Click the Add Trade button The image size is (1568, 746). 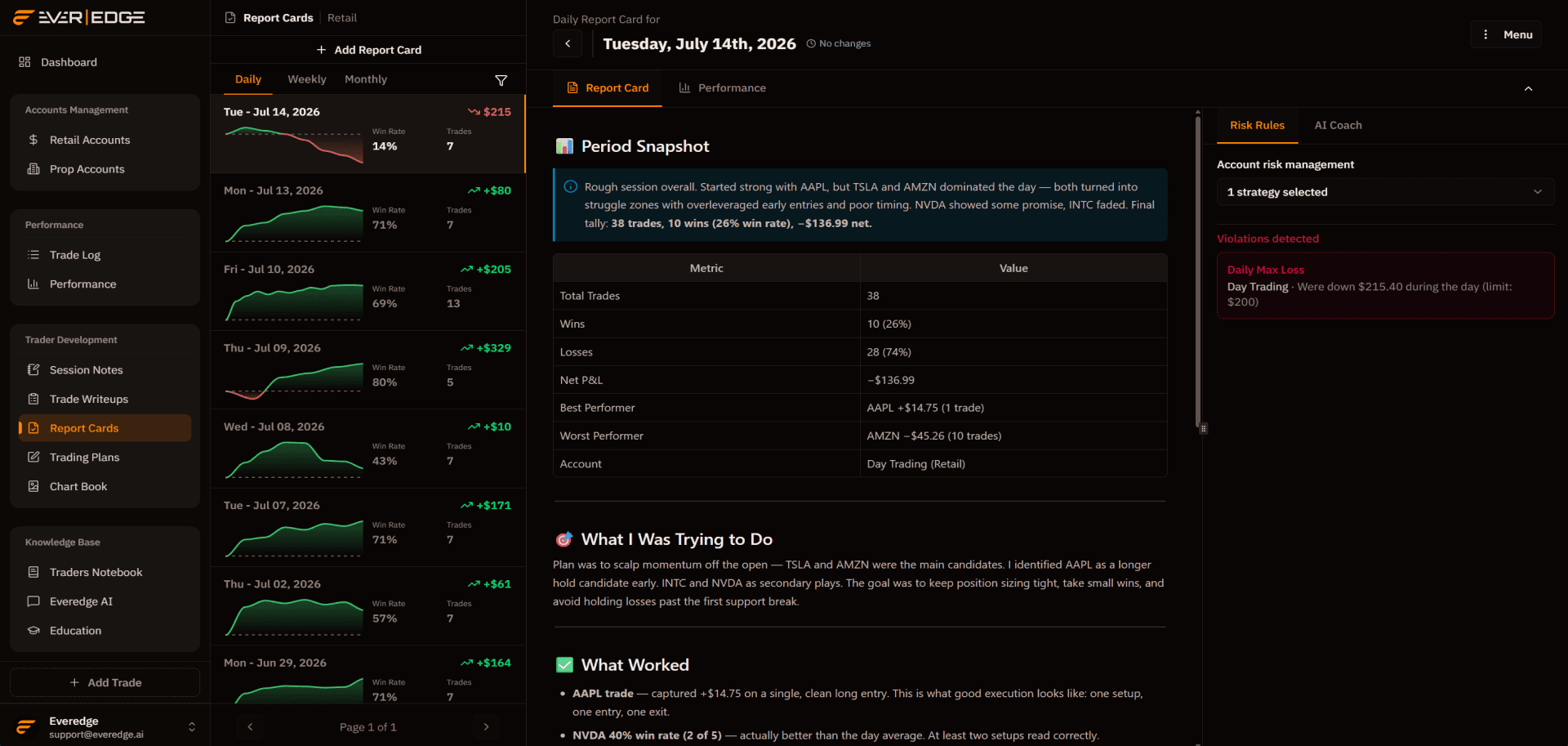pos(105,682)
